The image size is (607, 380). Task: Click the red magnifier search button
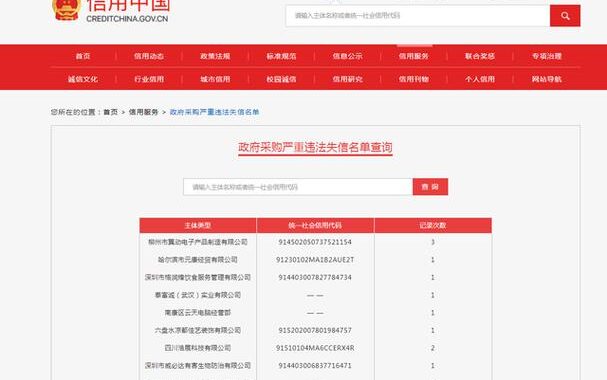click(x=565, y=16)
